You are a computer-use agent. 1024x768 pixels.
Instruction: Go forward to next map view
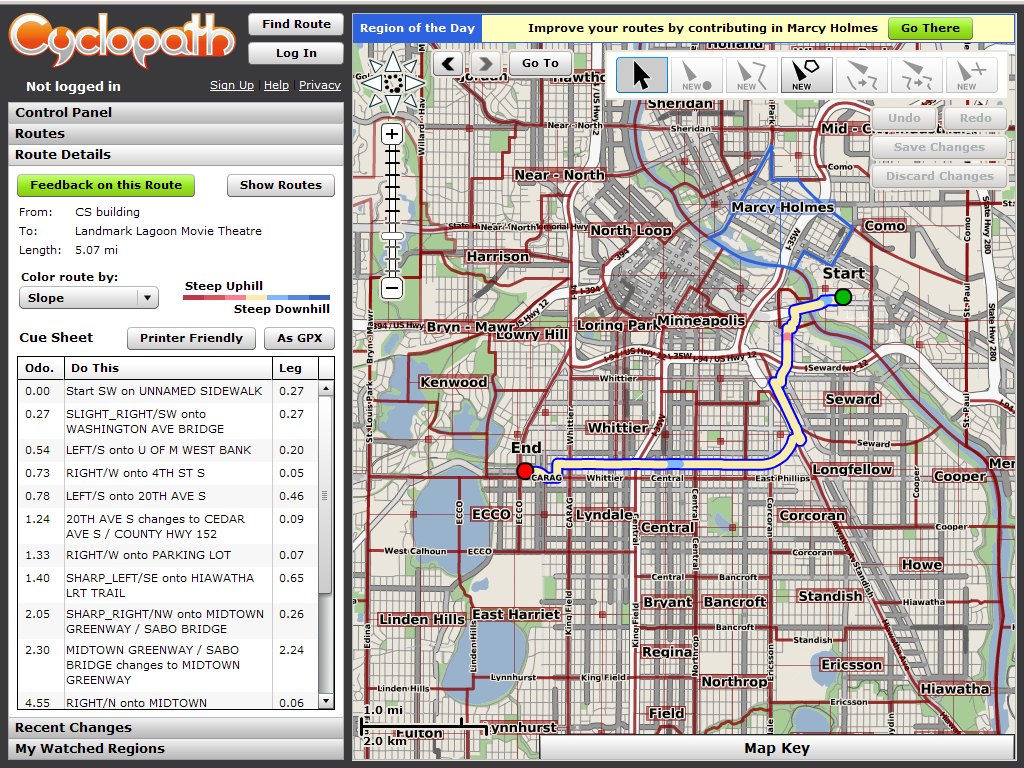pos(485,63)
